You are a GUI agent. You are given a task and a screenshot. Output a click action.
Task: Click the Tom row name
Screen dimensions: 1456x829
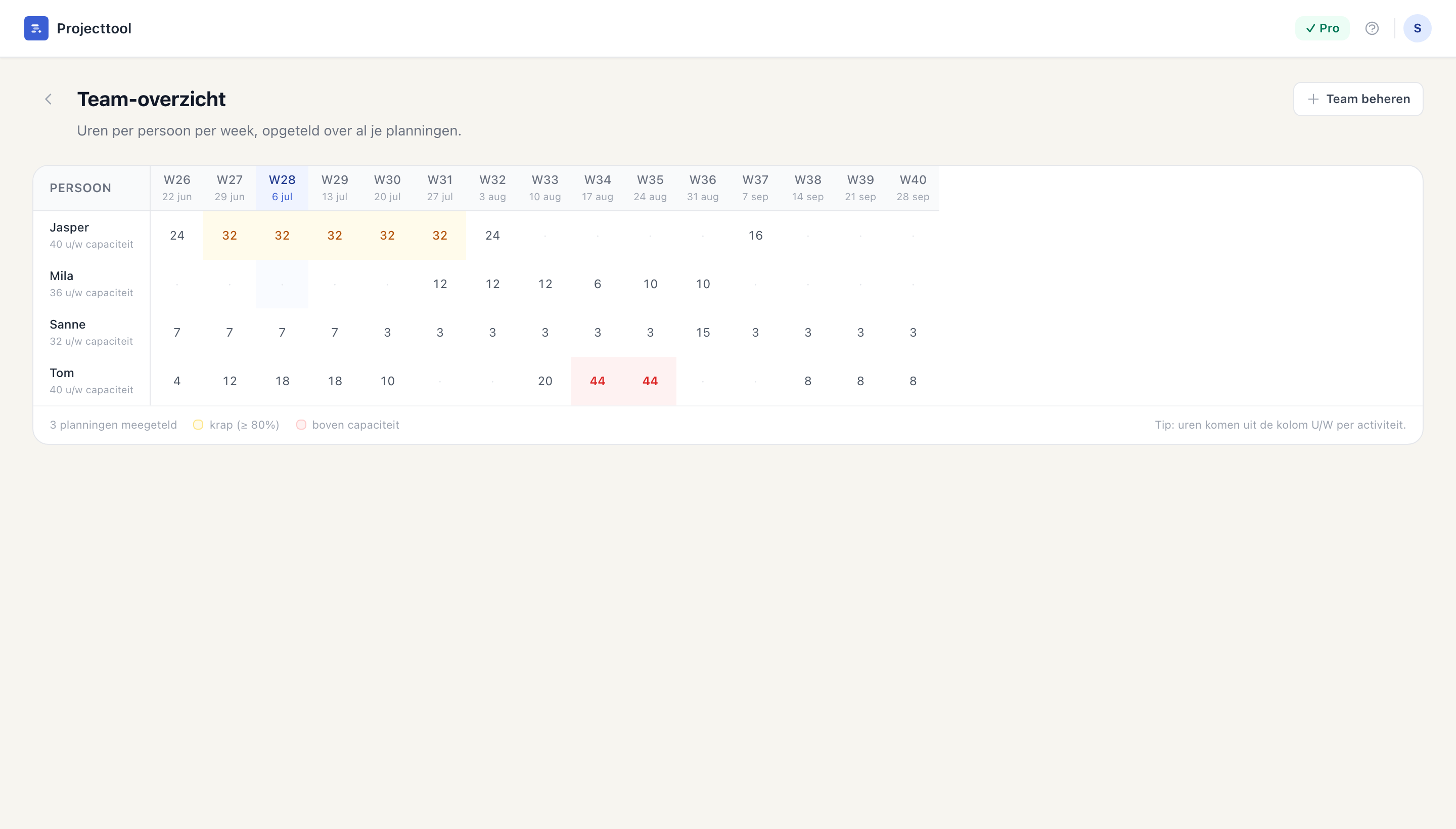[62, 373]
